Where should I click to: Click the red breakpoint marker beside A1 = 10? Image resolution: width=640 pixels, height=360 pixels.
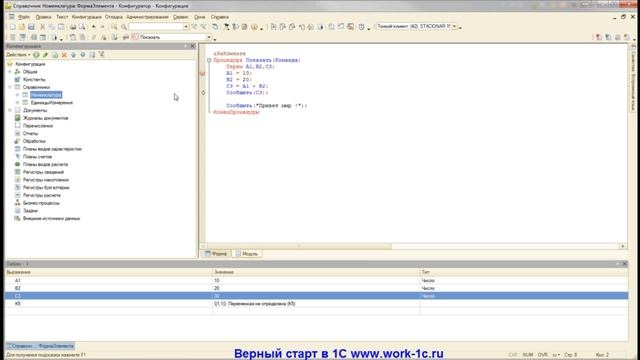point(202,73)
